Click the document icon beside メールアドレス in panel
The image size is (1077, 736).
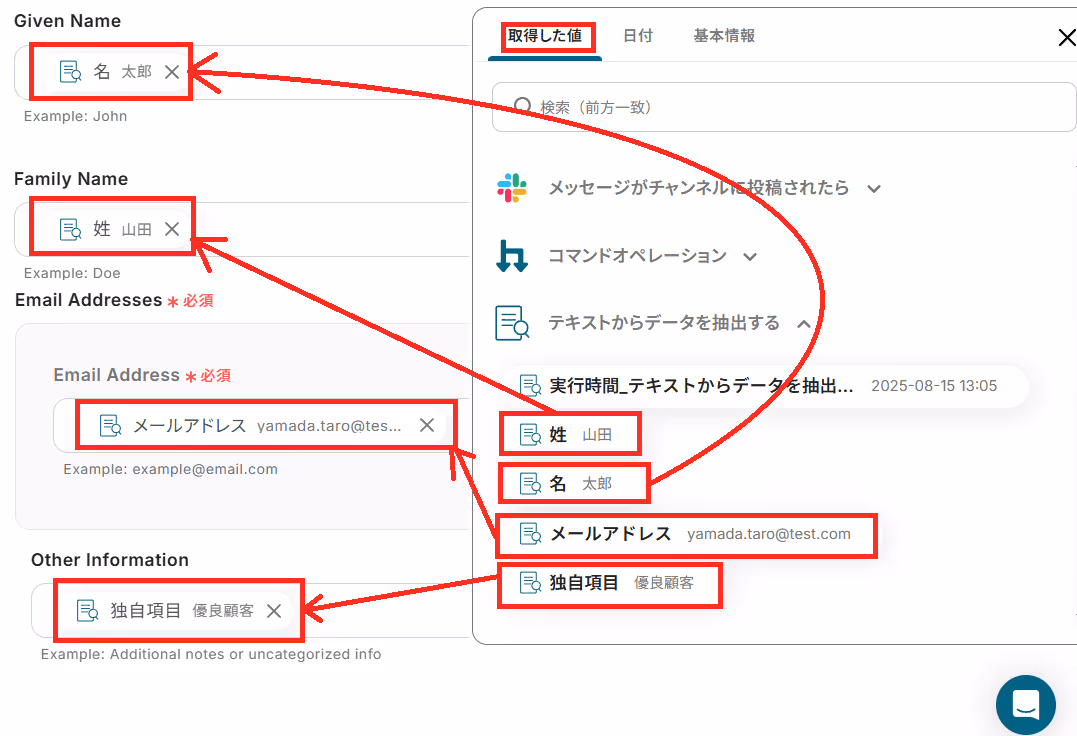[x=530, y=533]
